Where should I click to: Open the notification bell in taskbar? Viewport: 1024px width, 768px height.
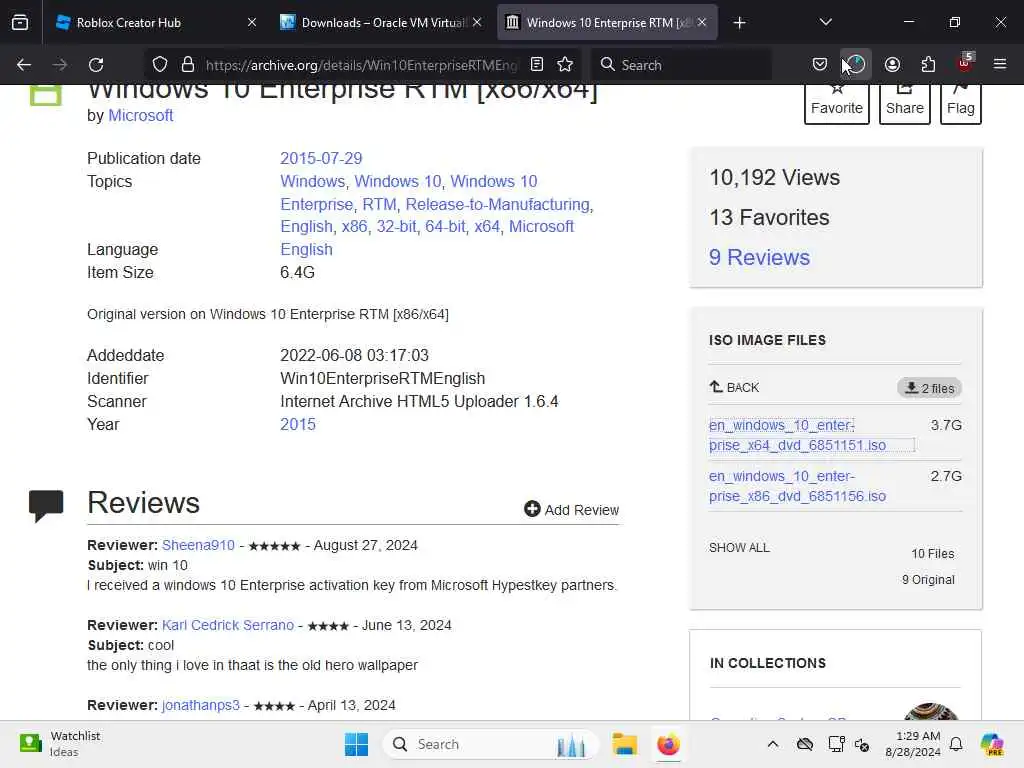click(956, 744)
